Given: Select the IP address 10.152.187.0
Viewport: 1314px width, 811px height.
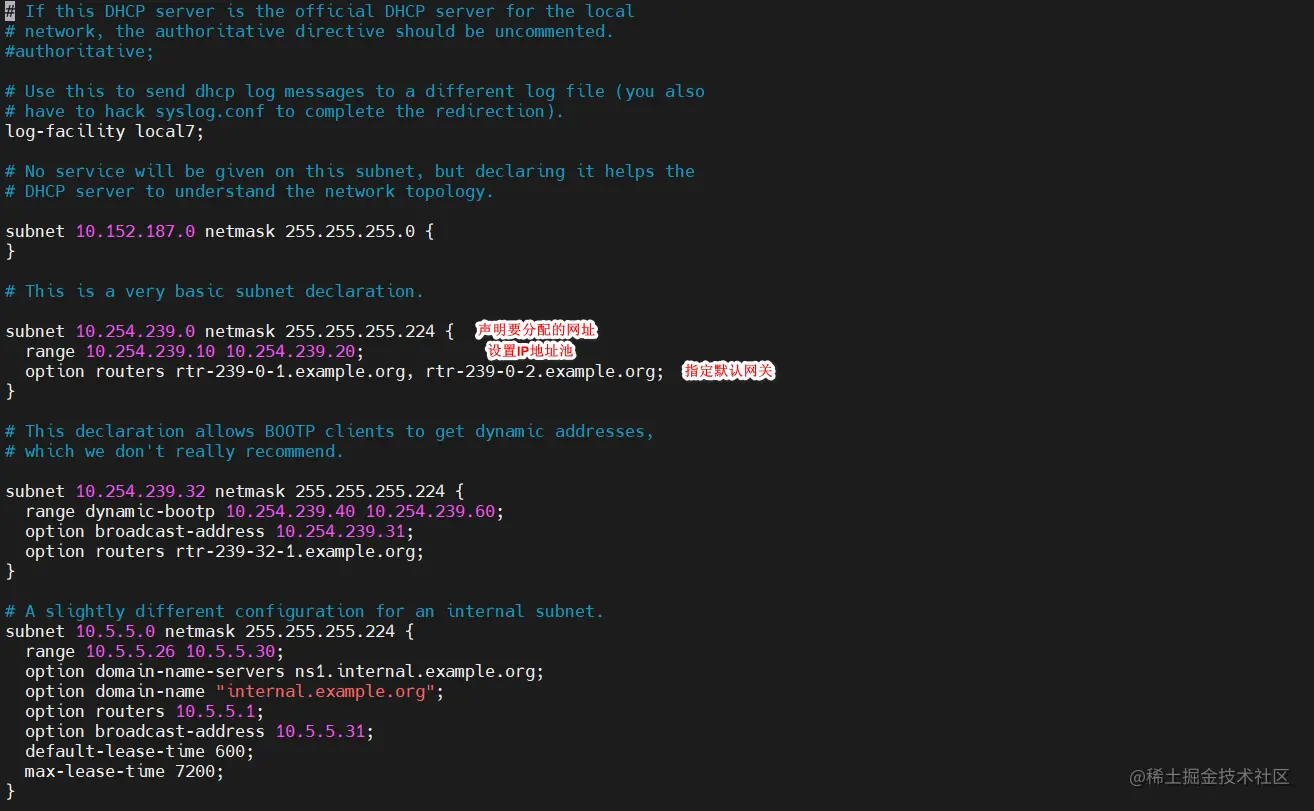Looking at the screenshot, I should [135, 231].
